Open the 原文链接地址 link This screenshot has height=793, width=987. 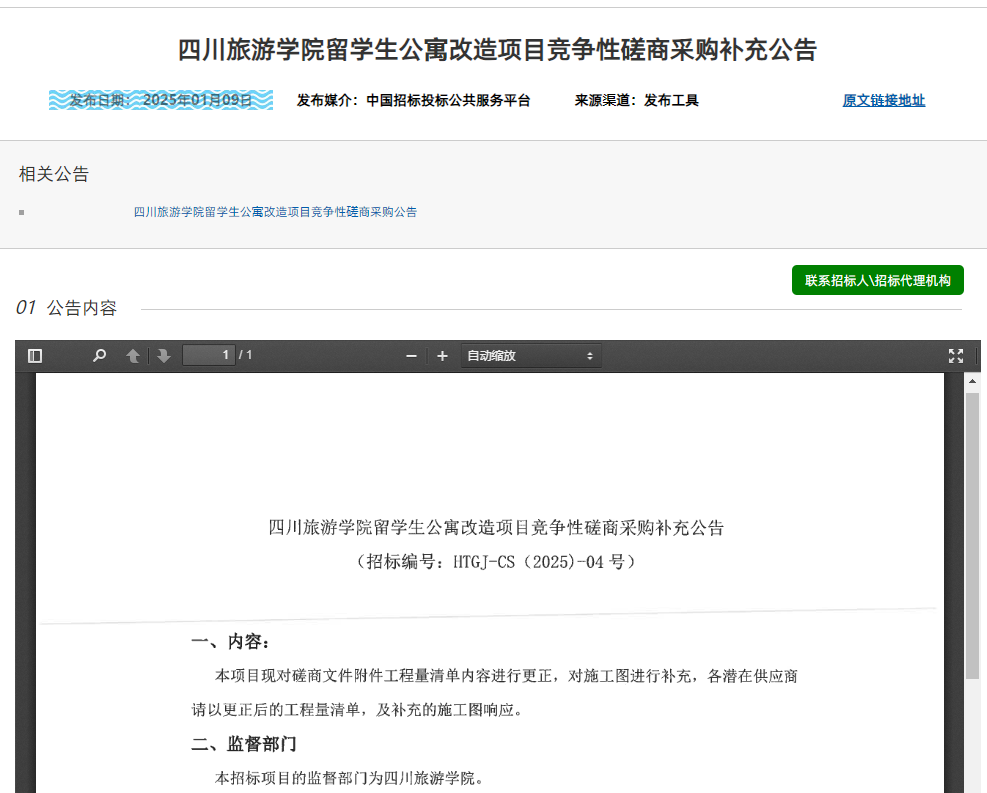[x=884, y=100]
